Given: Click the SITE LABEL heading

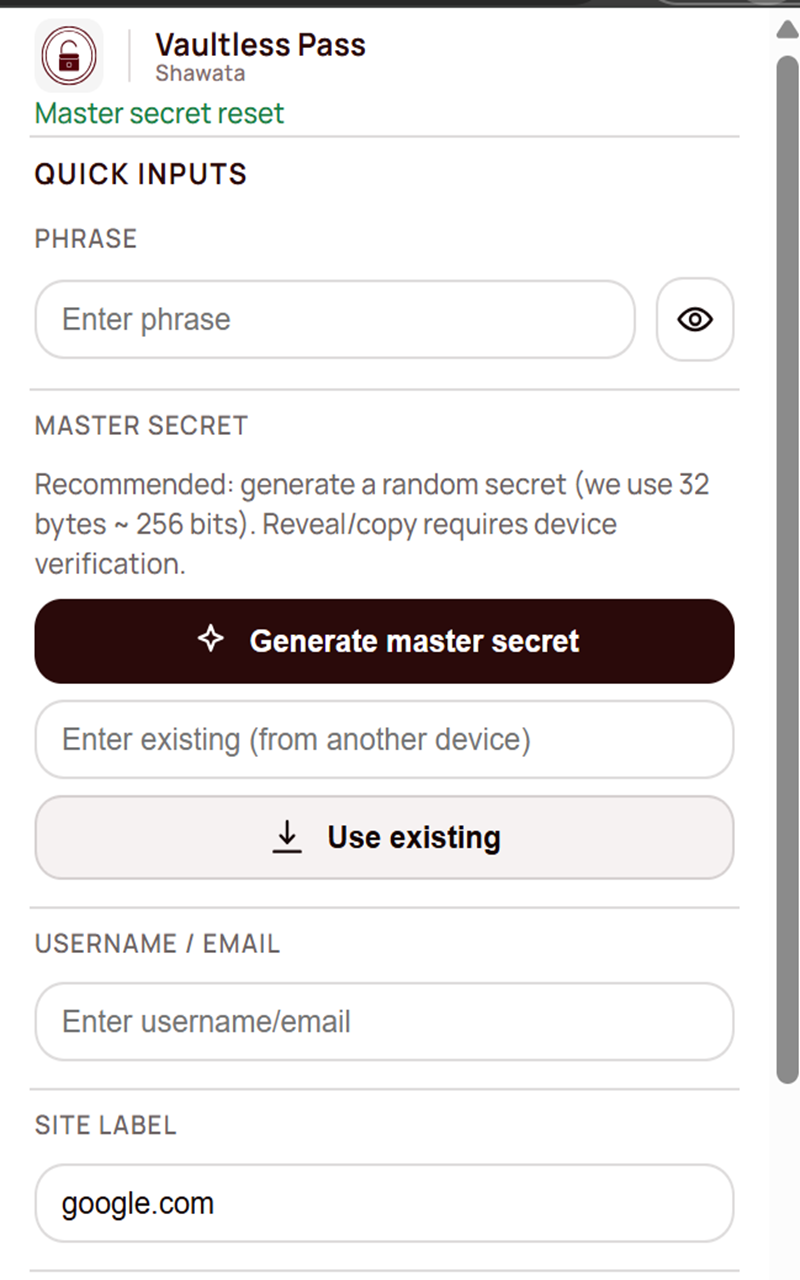Looking at the screenshot, I should [106, 1125].
